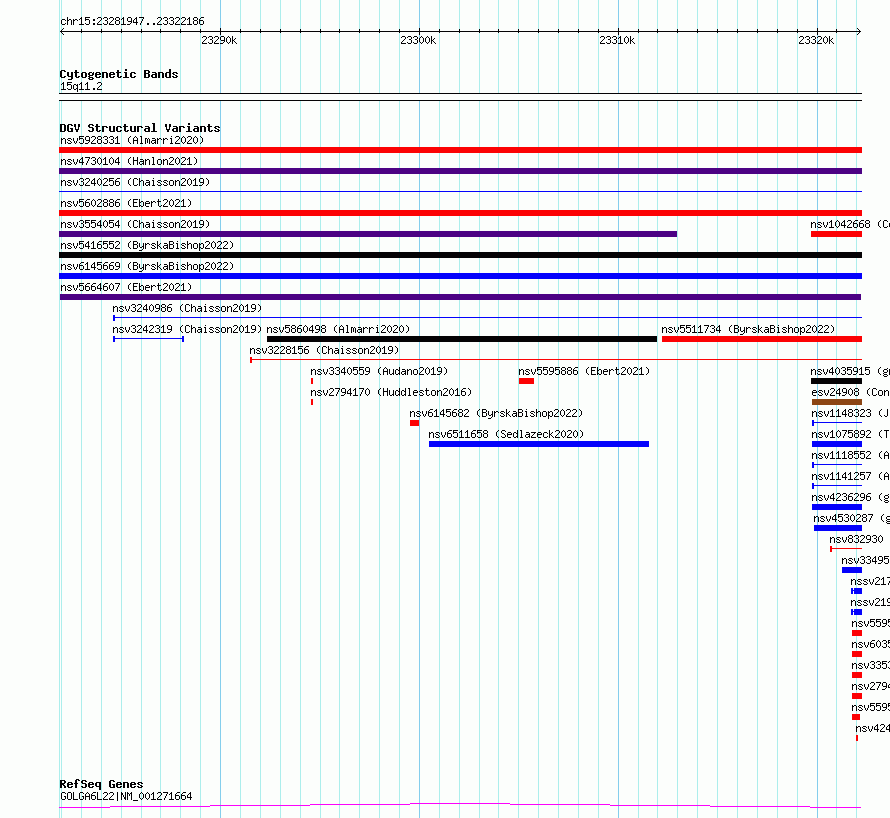This screenshot has width=890, height=818.
Task: Select nsv3242319 (Chaisson2019) label
Action: click(187, 329)
